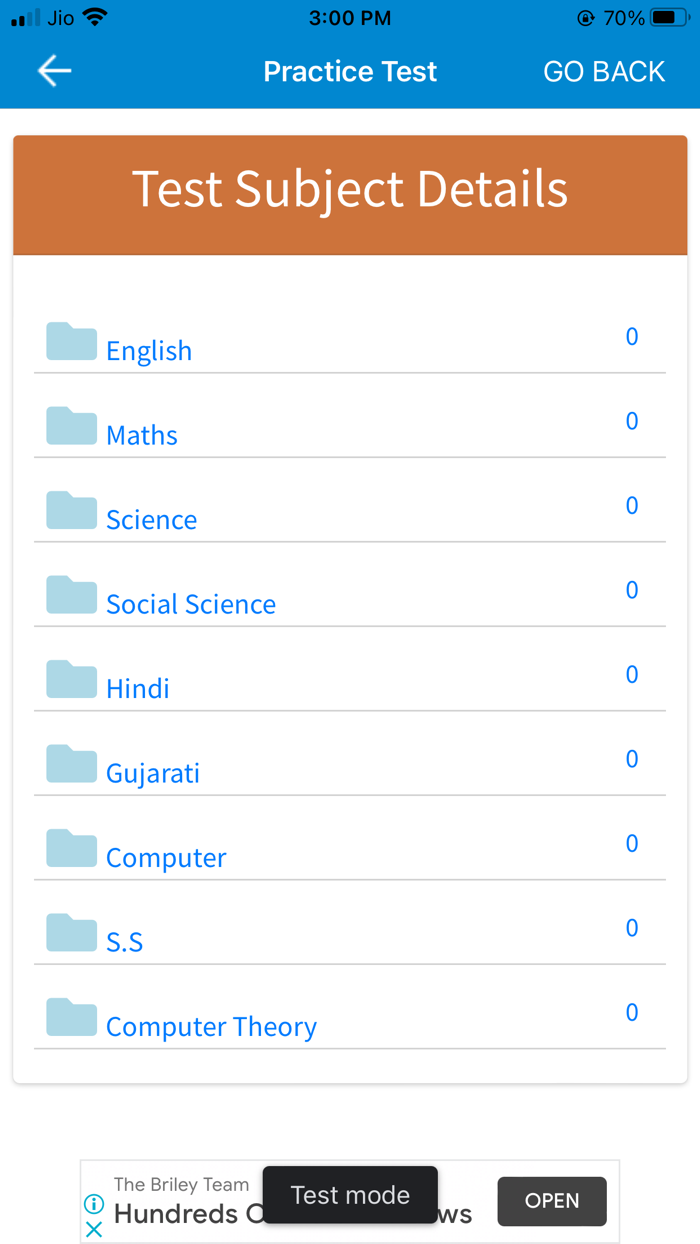Tap the OPEN button on the ad
Viewport: 700px width, 1244px height.
pos(551,1201)
